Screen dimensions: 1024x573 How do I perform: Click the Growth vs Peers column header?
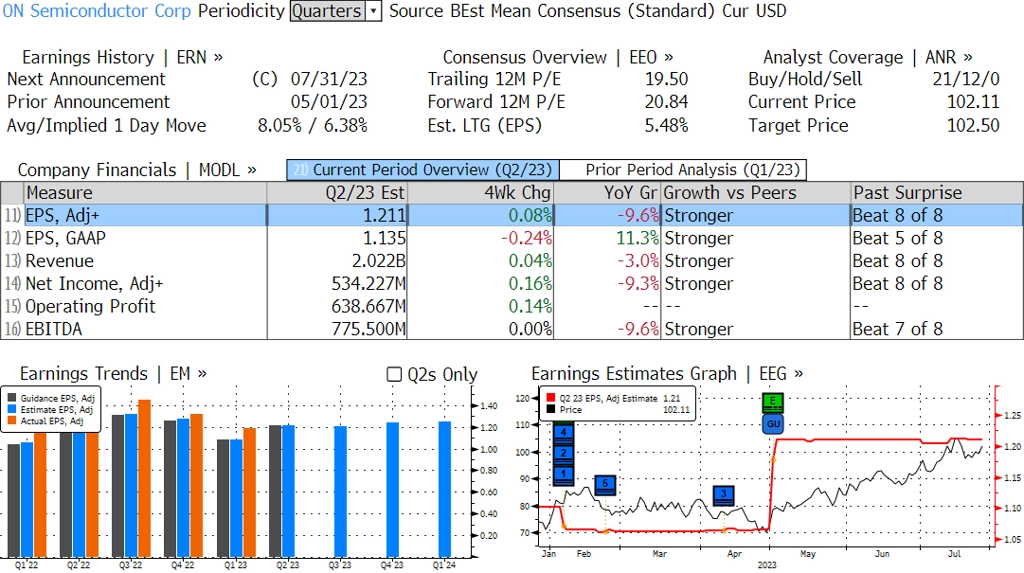pyautogui.click(x=756, y=193)
